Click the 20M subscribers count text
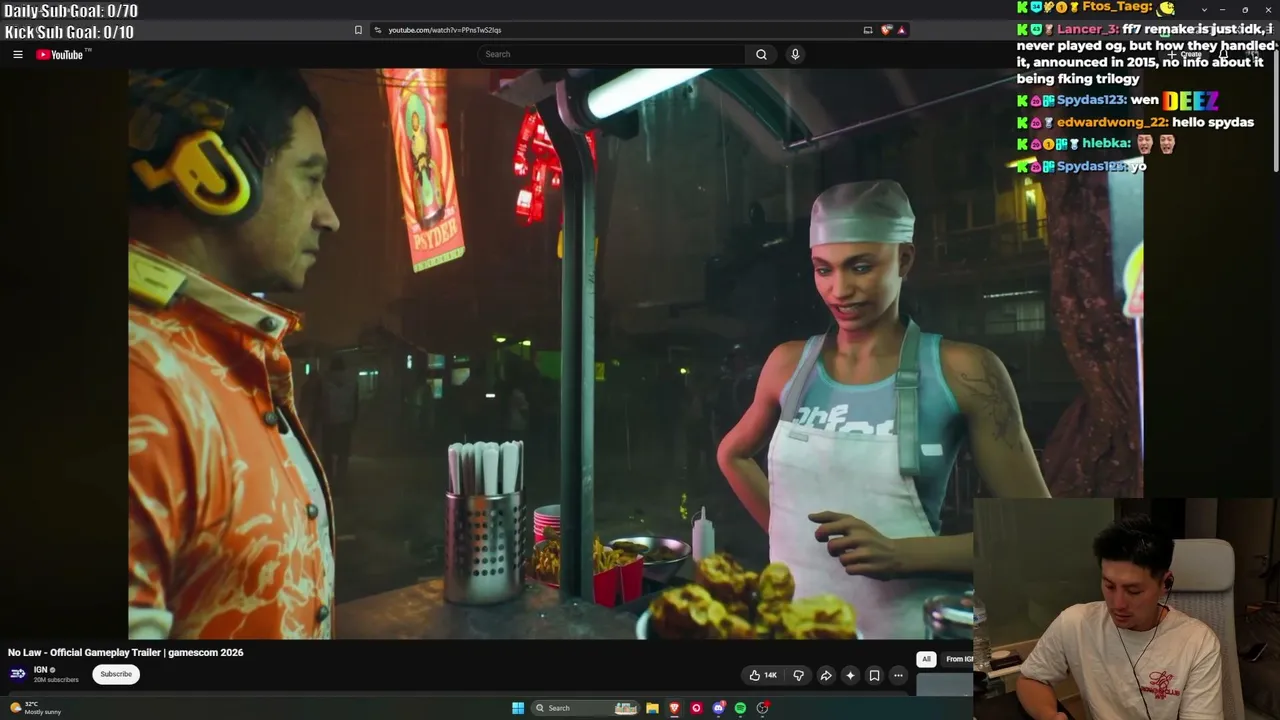The image size is (1280, 720). pos(56,680)
